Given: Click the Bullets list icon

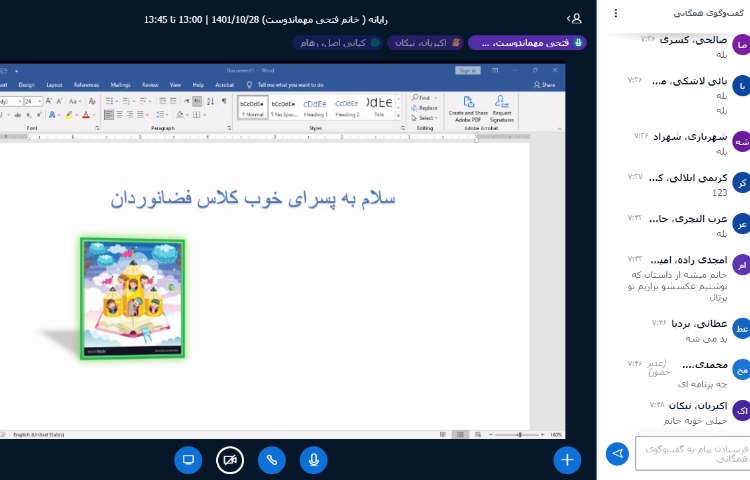Looking at the screenshot, I should 109,101.
